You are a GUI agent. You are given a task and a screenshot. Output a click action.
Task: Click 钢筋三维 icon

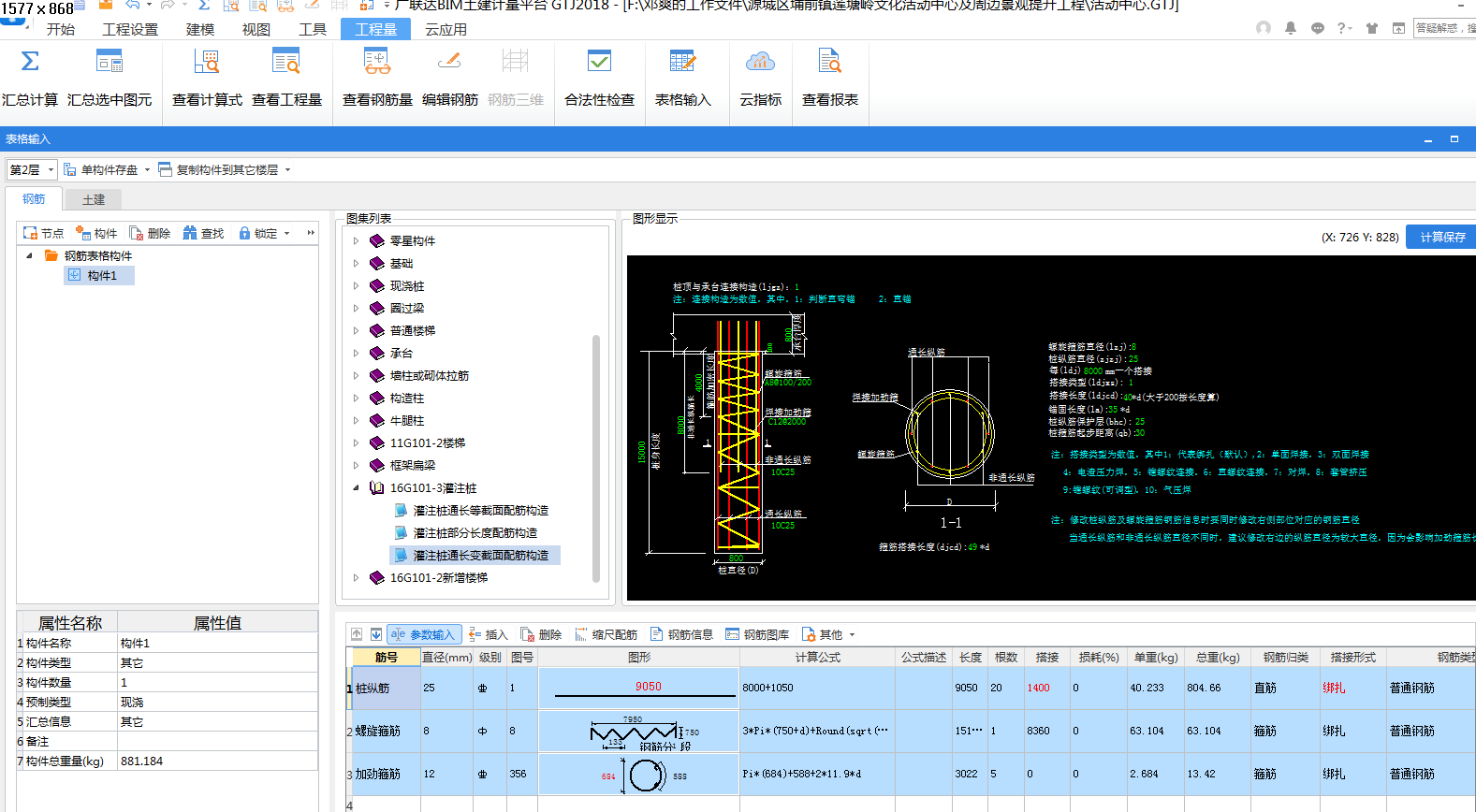click(515, 79)
